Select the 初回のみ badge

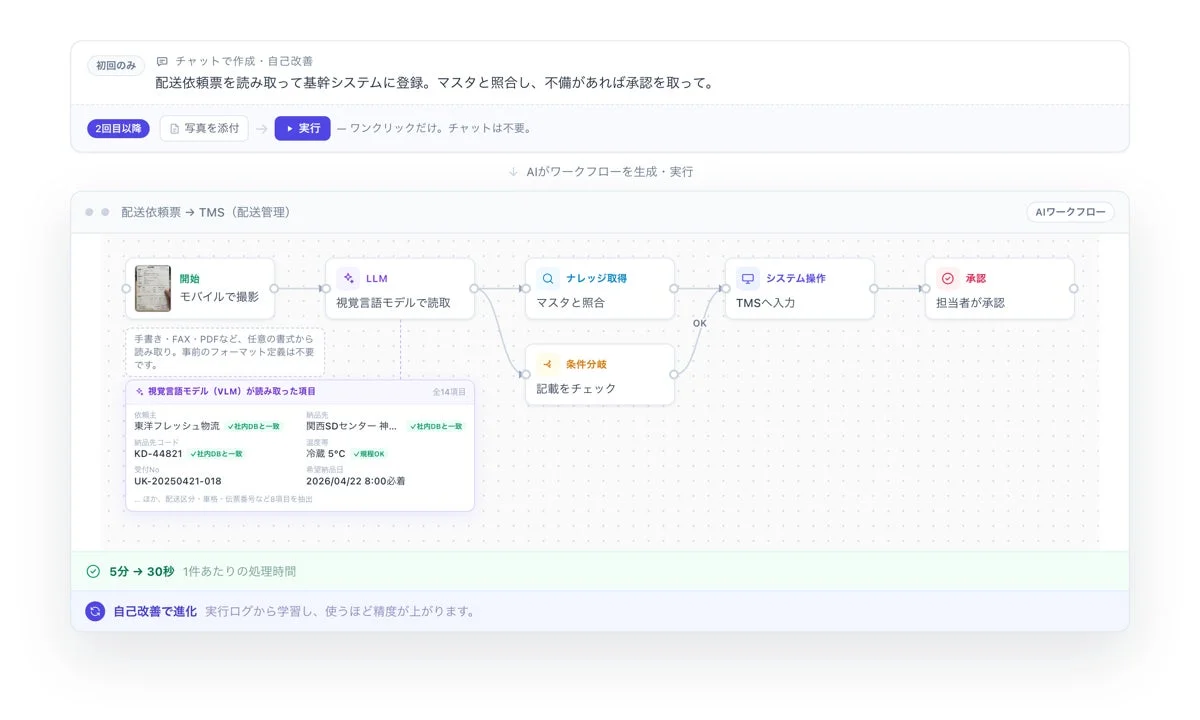click(x=117, y=65)
